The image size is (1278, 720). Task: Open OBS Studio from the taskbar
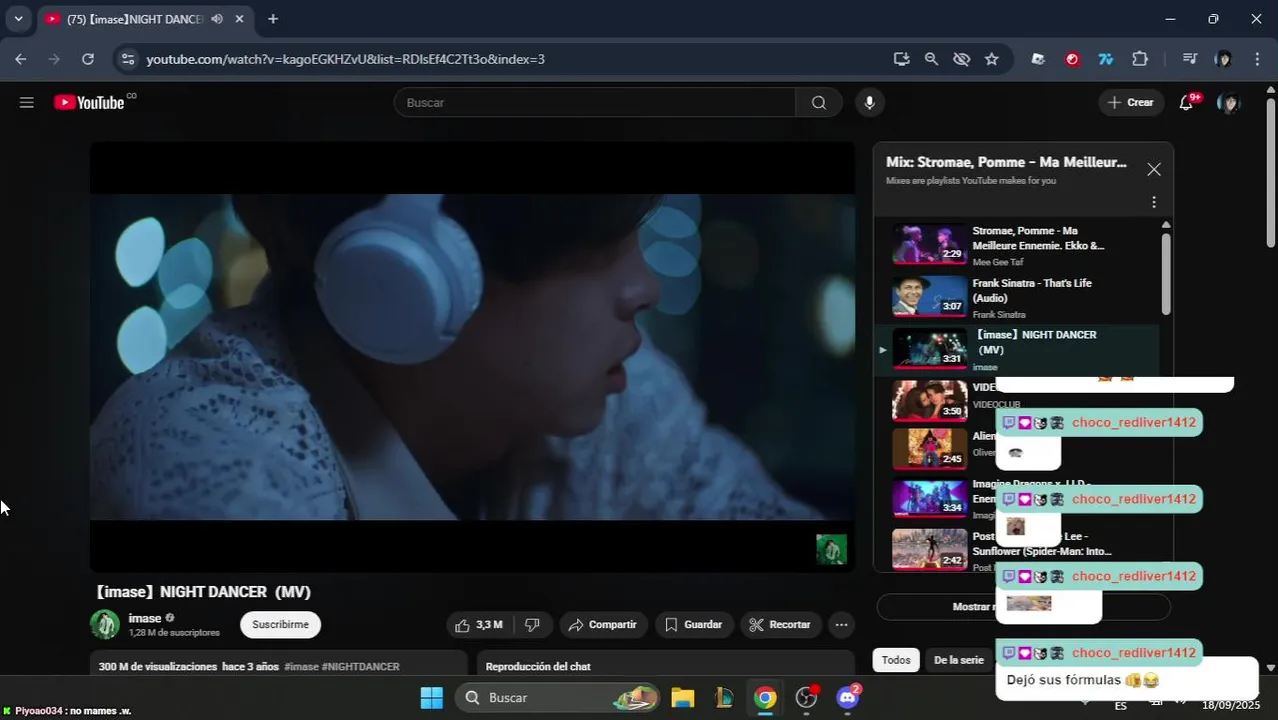806,698
